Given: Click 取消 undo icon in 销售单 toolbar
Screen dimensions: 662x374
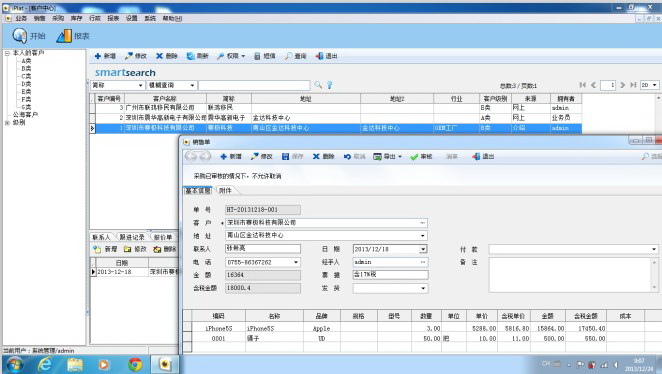Looking at the screenshot, I should [x=347, y=157].
